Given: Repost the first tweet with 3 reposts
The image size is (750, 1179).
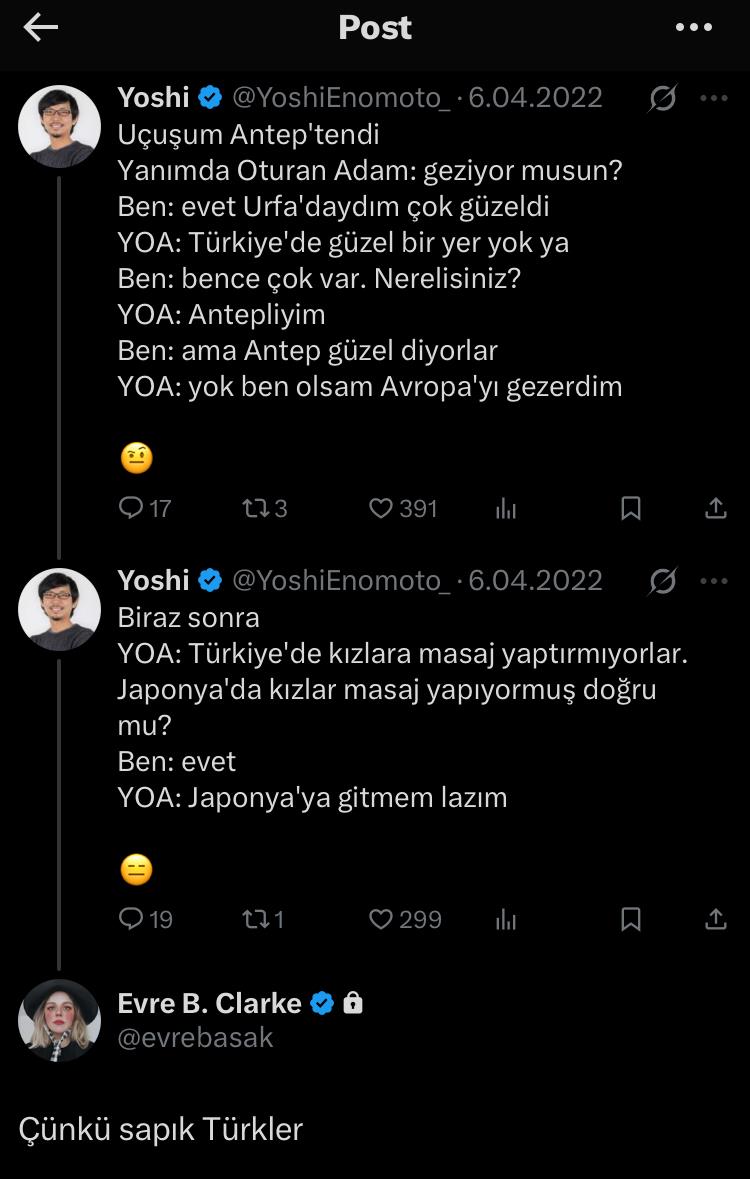Looking at the screenshot, I should [x=254, y=508].
